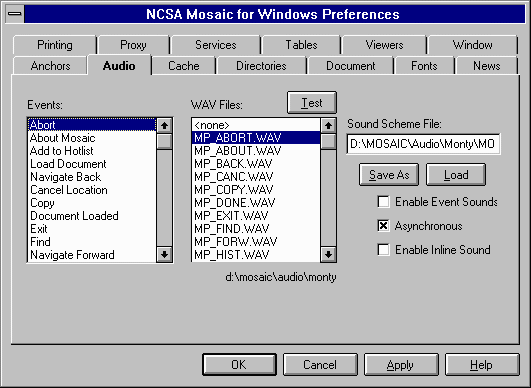This screenshot has width=531, height=388.
Task: Click the WAV Files scrollbar thumb
Action: tap(328, 141)
